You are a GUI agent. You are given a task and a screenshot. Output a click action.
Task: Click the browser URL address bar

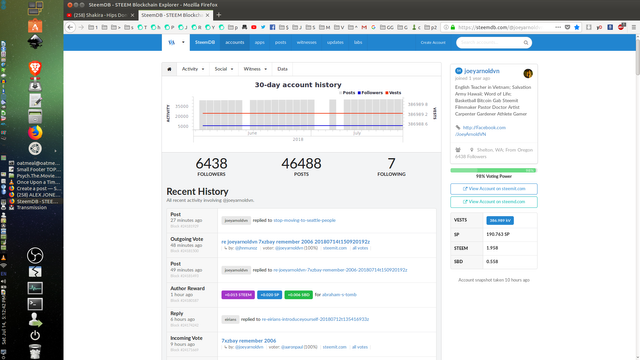[500, 27]
